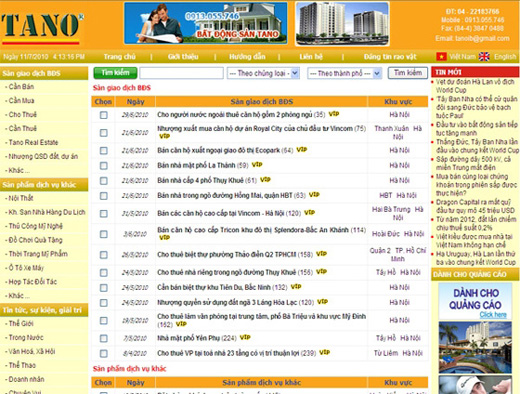The image size is (520, 394).
Task: Open the Theo thành phố dropdown
Action: click(344, 73)
